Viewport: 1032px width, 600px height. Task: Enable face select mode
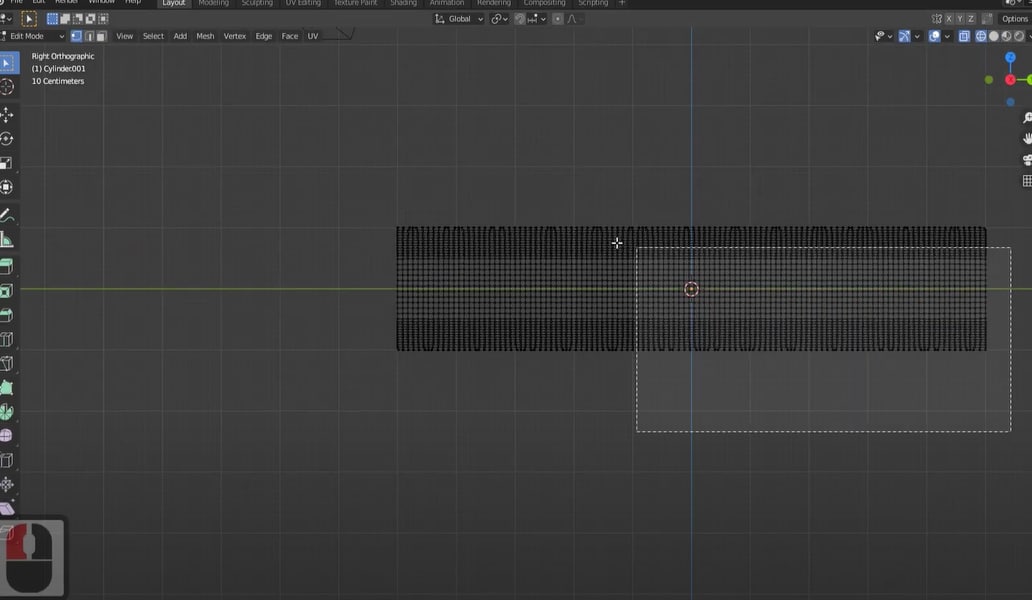tap(101, 36)
